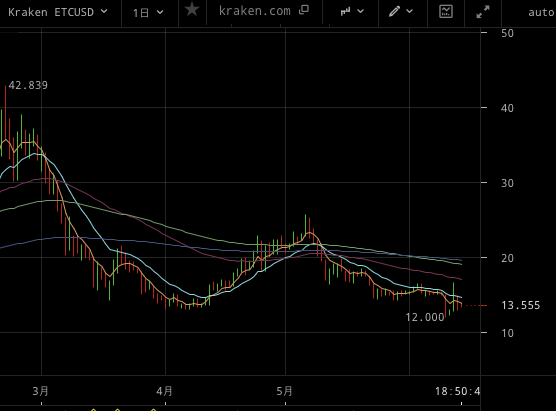
Task: Click the favorite star icon
Action: point(192,10)
